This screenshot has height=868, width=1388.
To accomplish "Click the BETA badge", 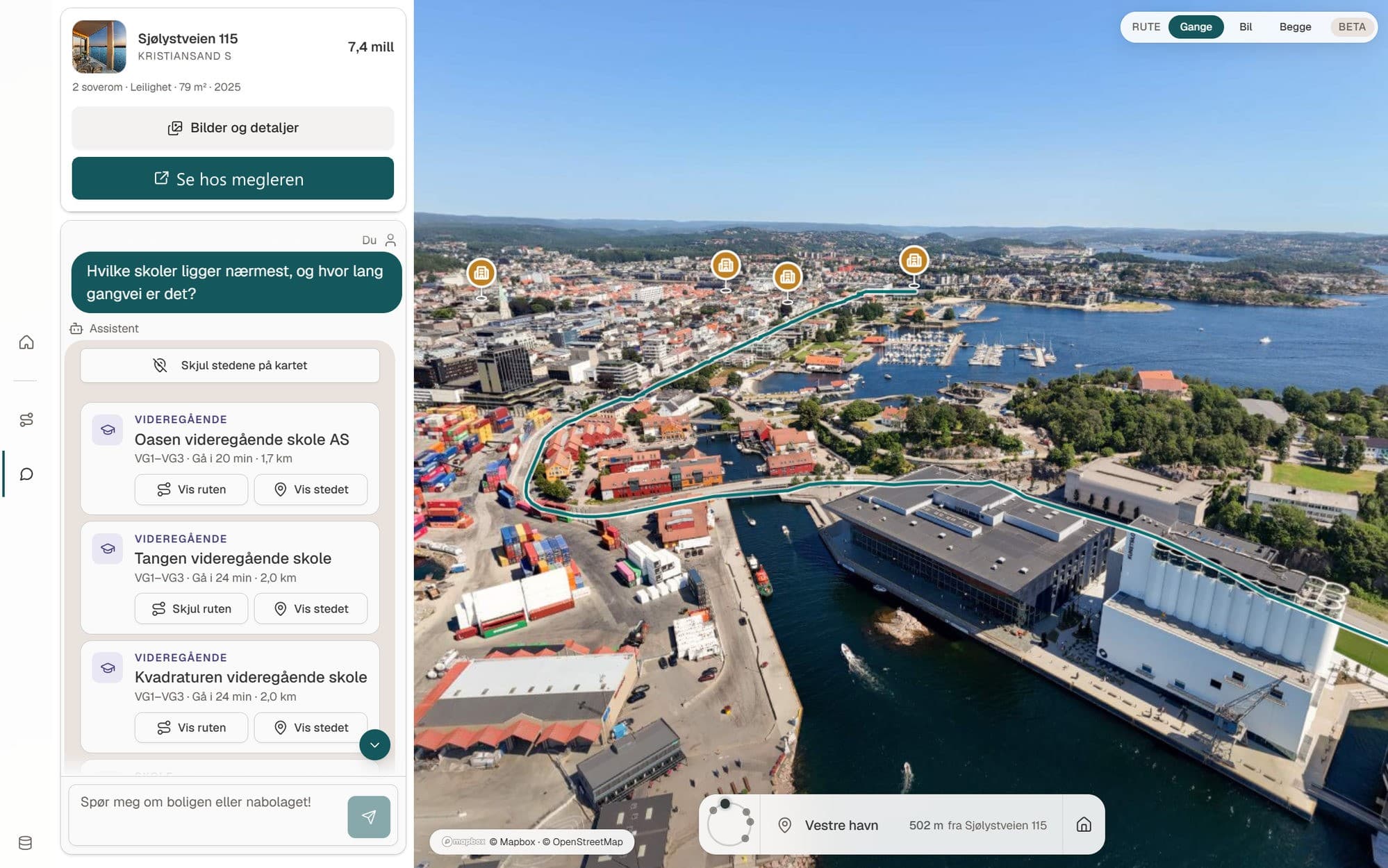I will coord(1352,27).
